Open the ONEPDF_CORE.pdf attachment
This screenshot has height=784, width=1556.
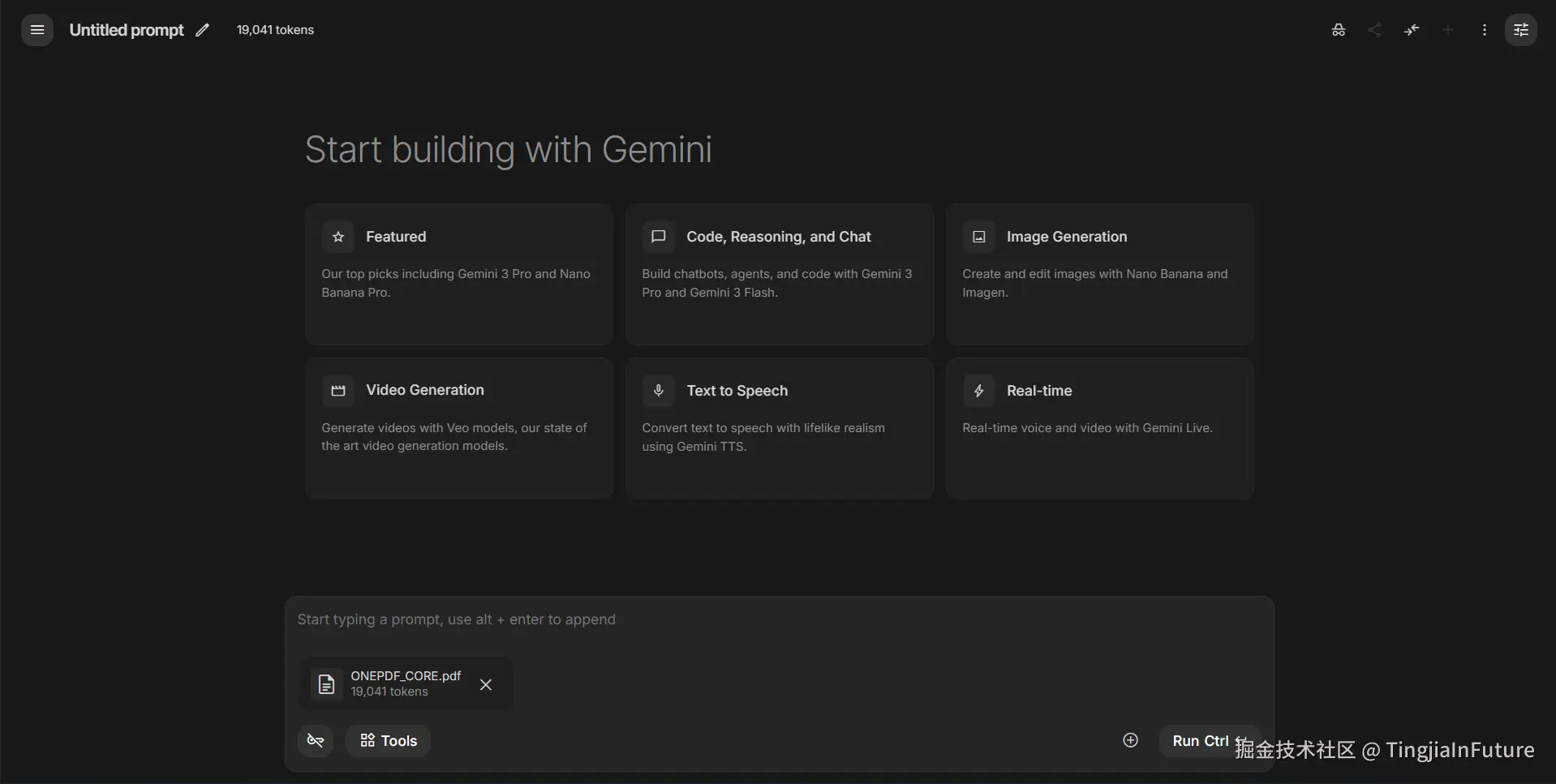tap(389, 683)
